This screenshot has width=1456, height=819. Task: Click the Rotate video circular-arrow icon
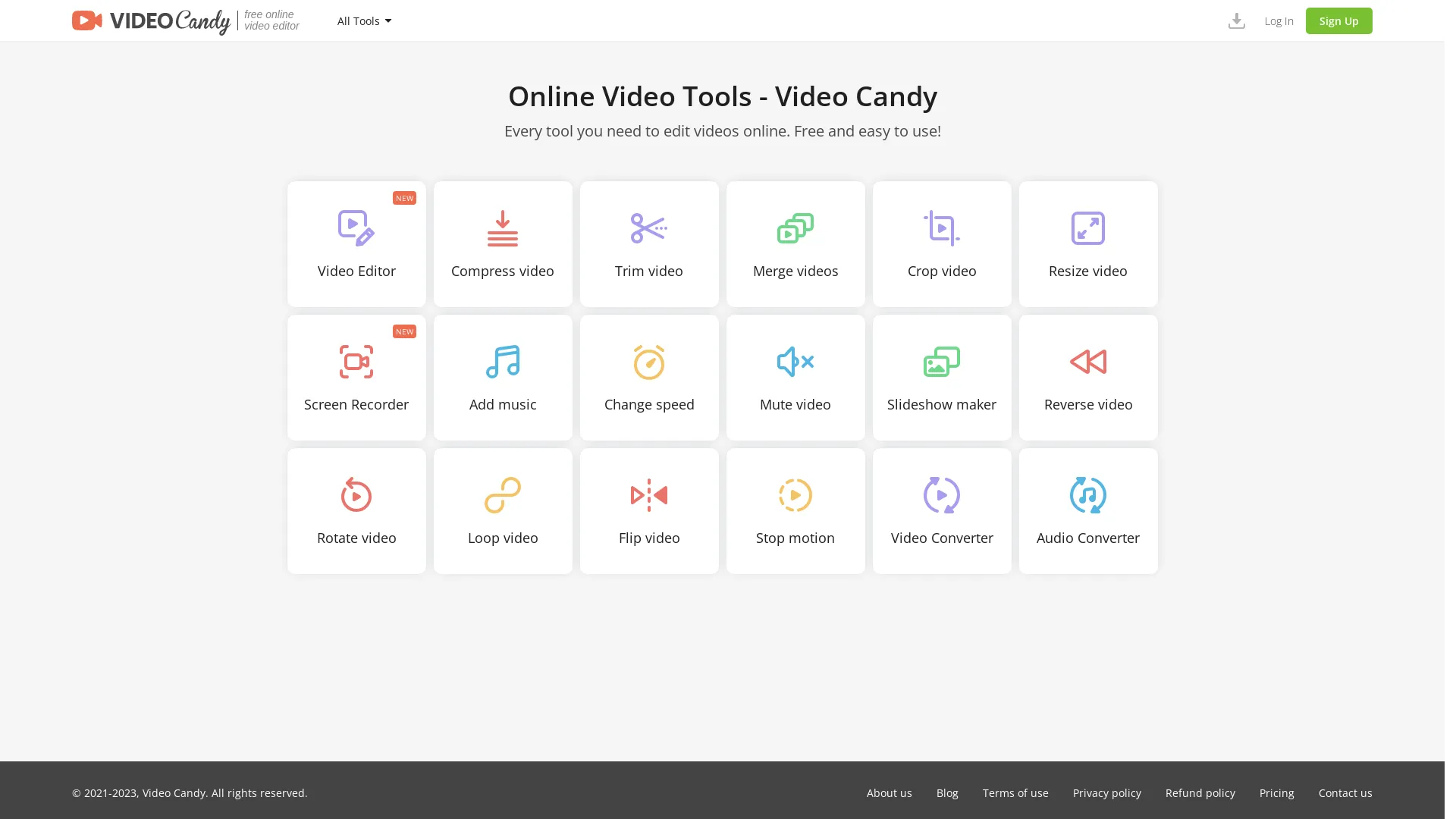point(356,494)
